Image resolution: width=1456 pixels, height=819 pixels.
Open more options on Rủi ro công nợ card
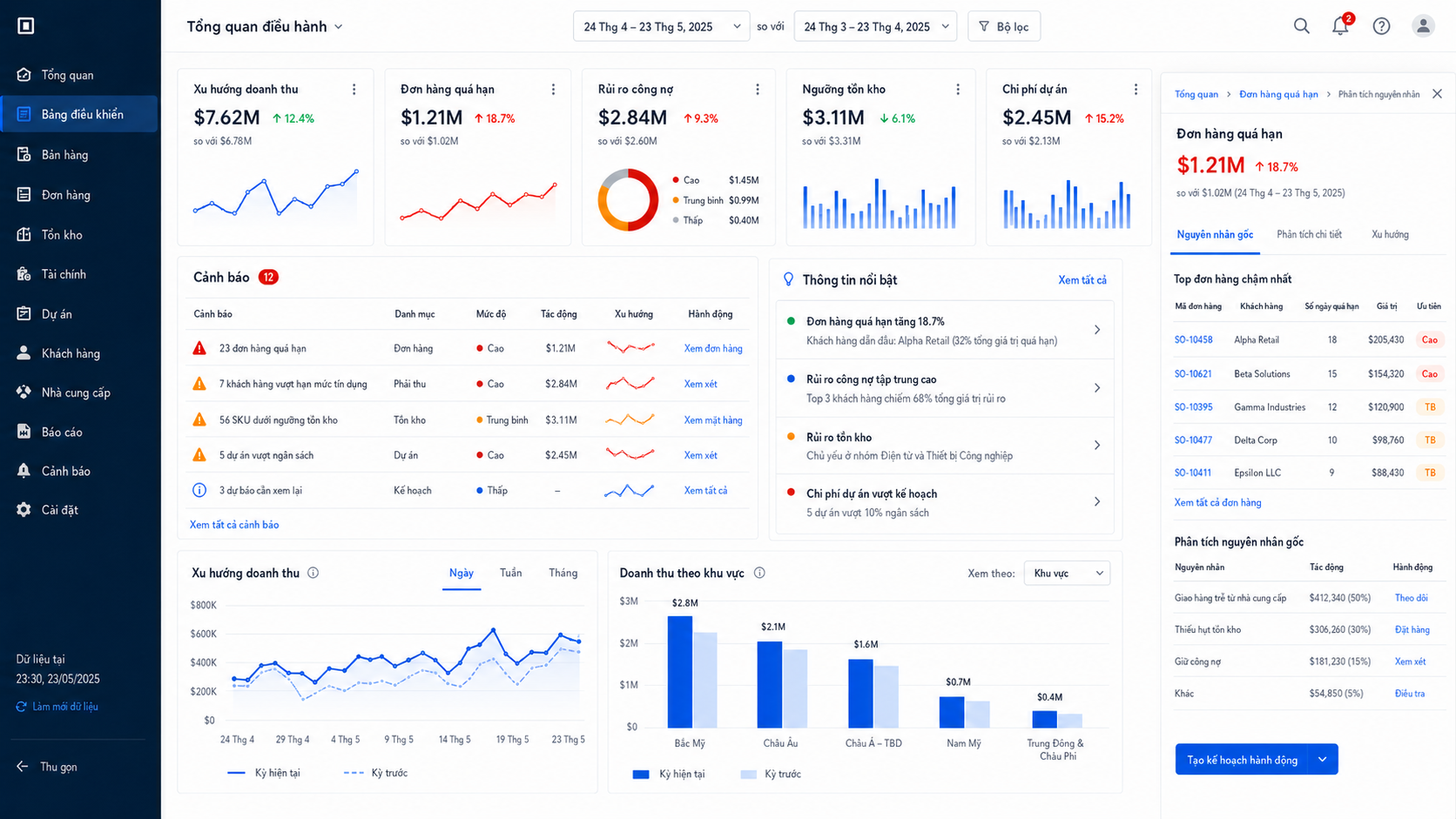pos(758,90)
